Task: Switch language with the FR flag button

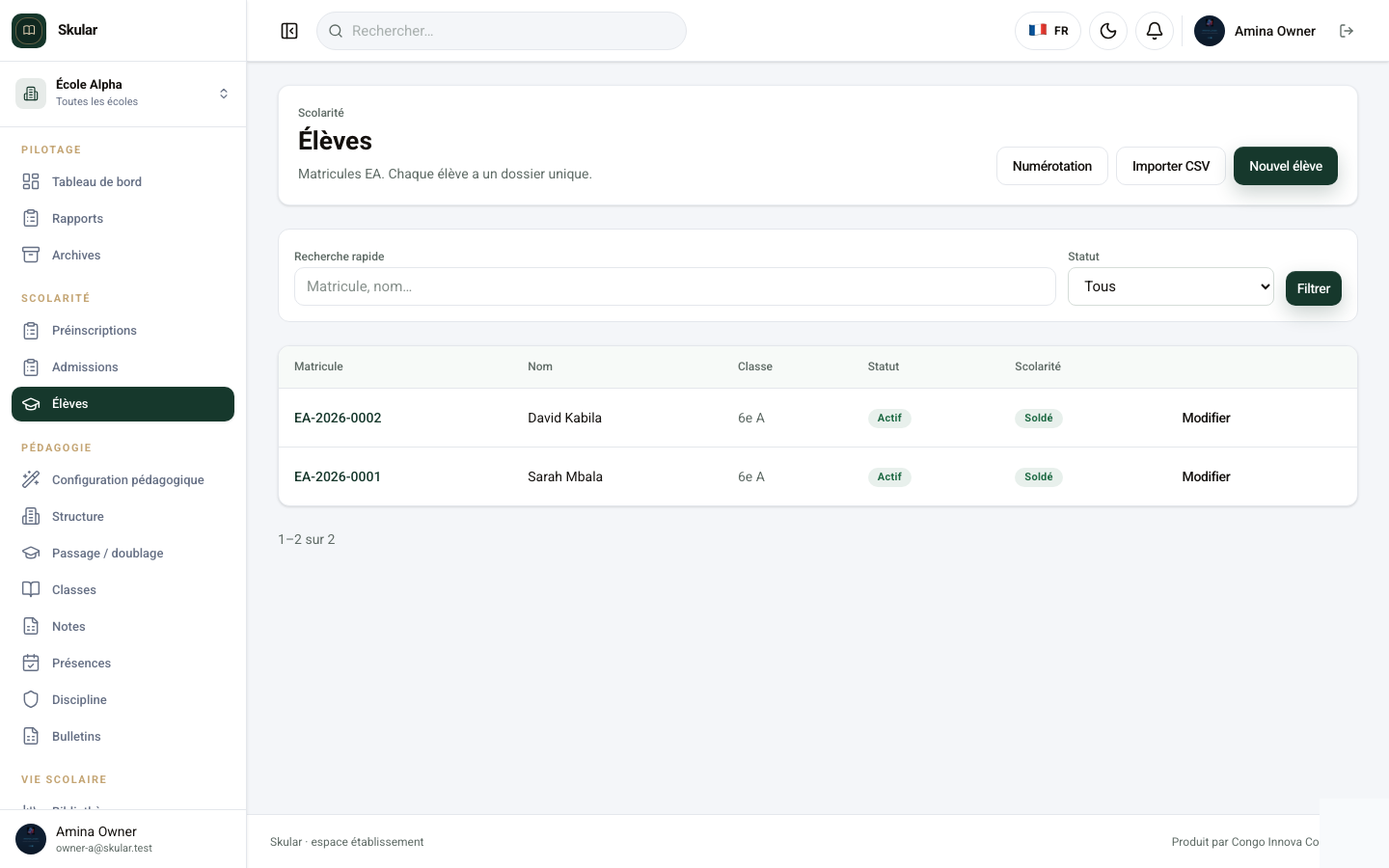Action: [1048, 31]
